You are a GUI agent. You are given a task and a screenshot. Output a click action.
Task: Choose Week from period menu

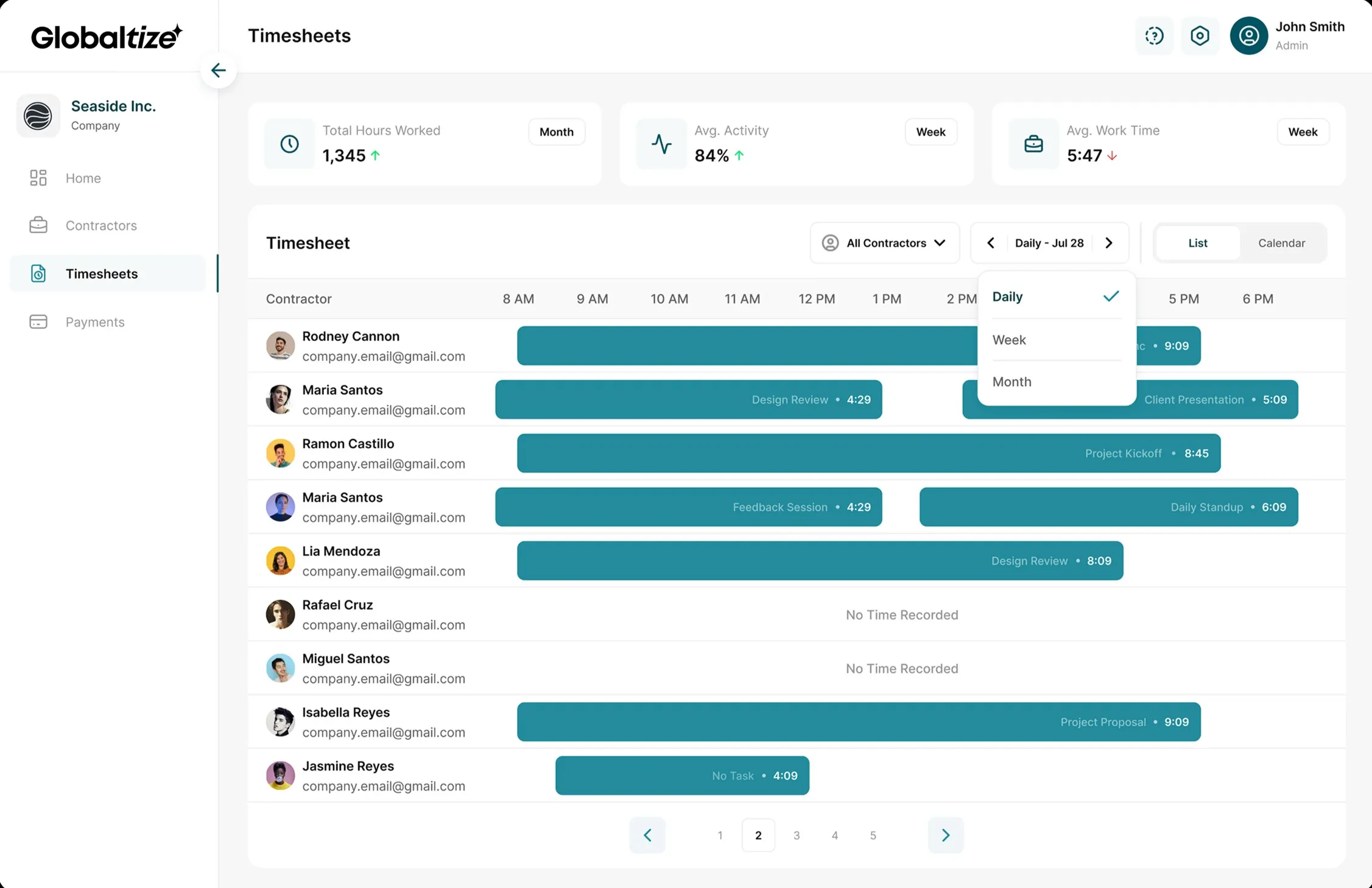pyautogui.click(x=1056, y=340)
